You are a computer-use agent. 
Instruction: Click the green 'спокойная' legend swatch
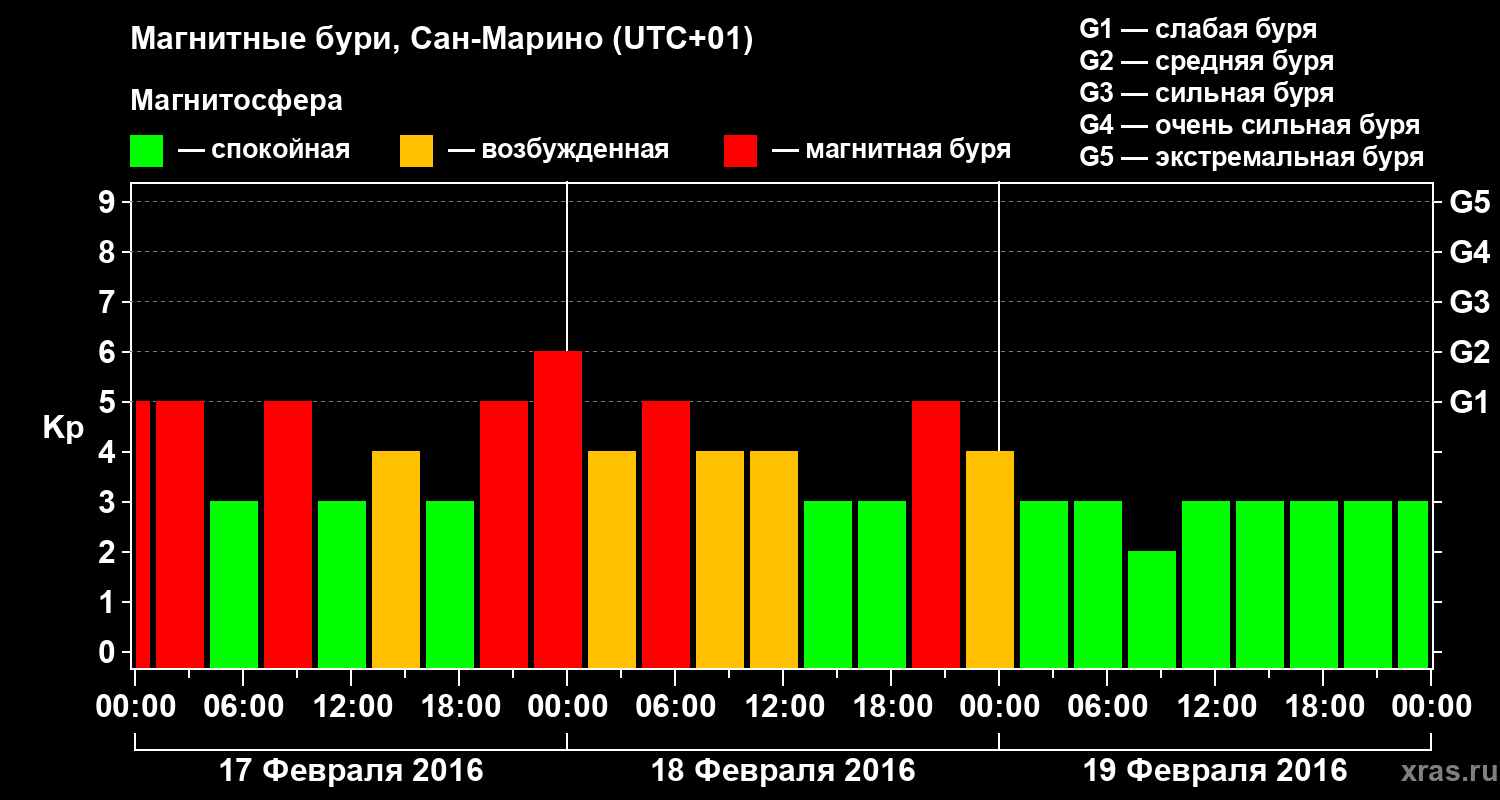(146, 151)
